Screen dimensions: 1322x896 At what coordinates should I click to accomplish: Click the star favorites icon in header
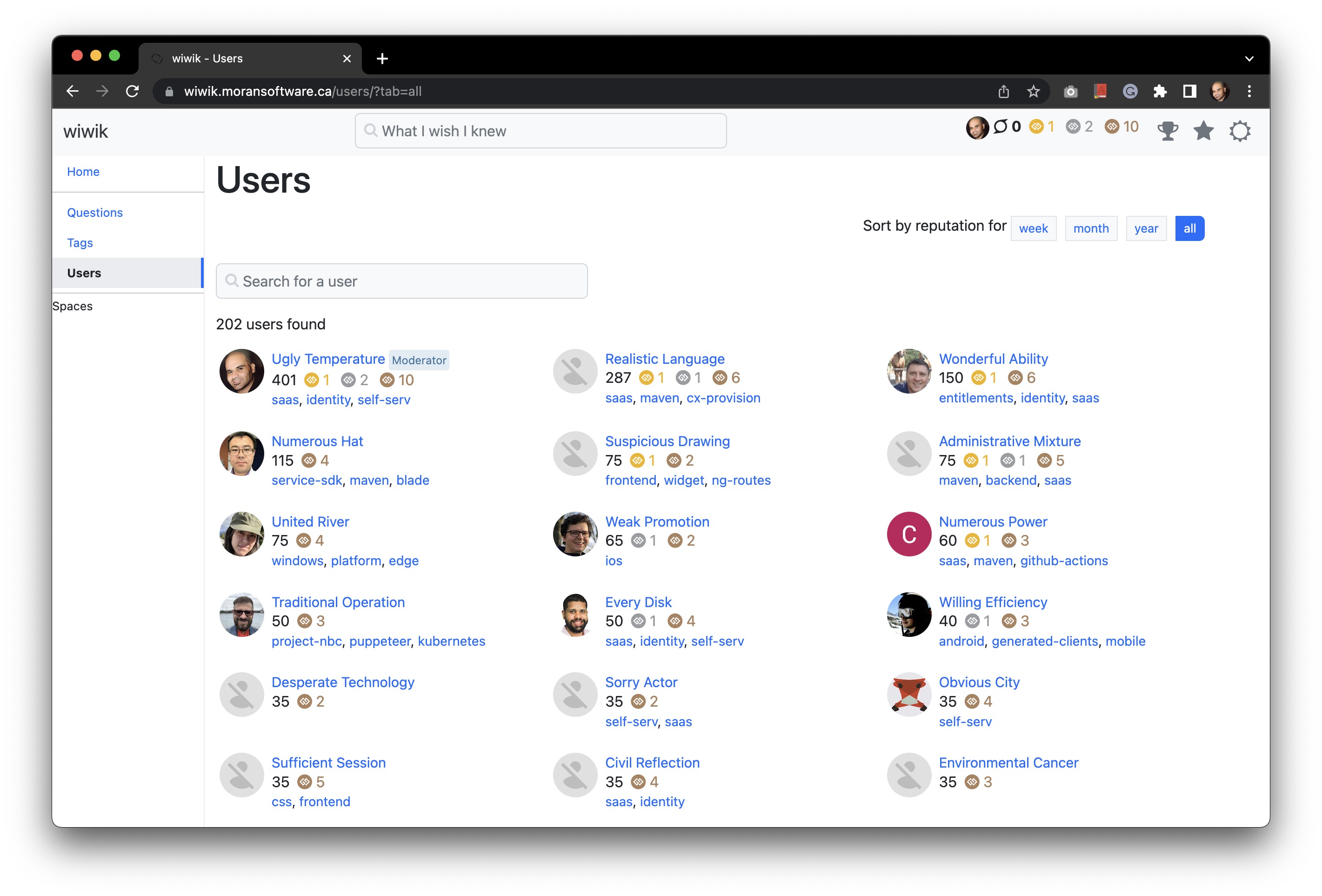pyautogui.click(x=1204, y=131)
